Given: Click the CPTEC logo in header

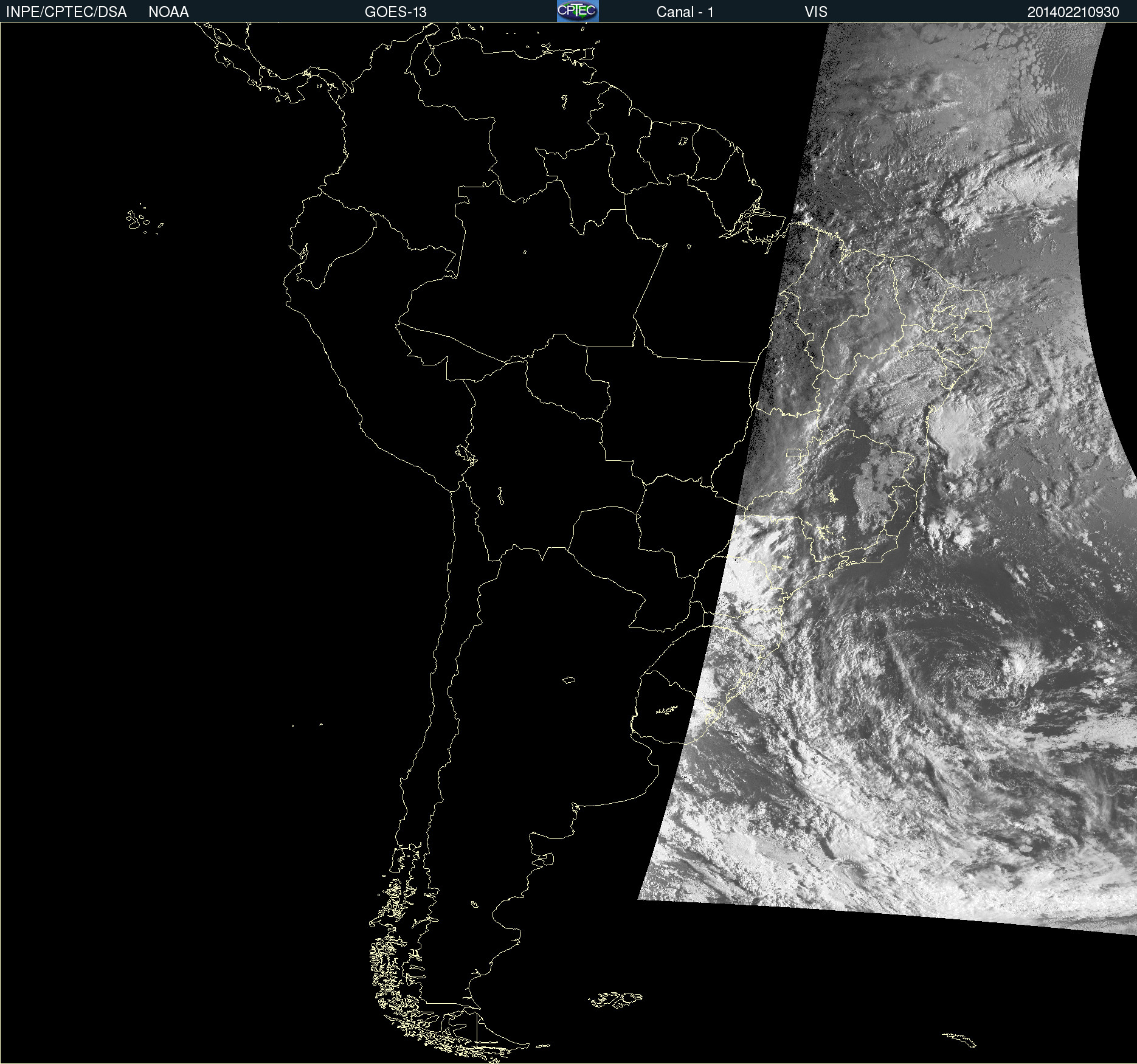Looking at the screenshot, I should [578, 11].
